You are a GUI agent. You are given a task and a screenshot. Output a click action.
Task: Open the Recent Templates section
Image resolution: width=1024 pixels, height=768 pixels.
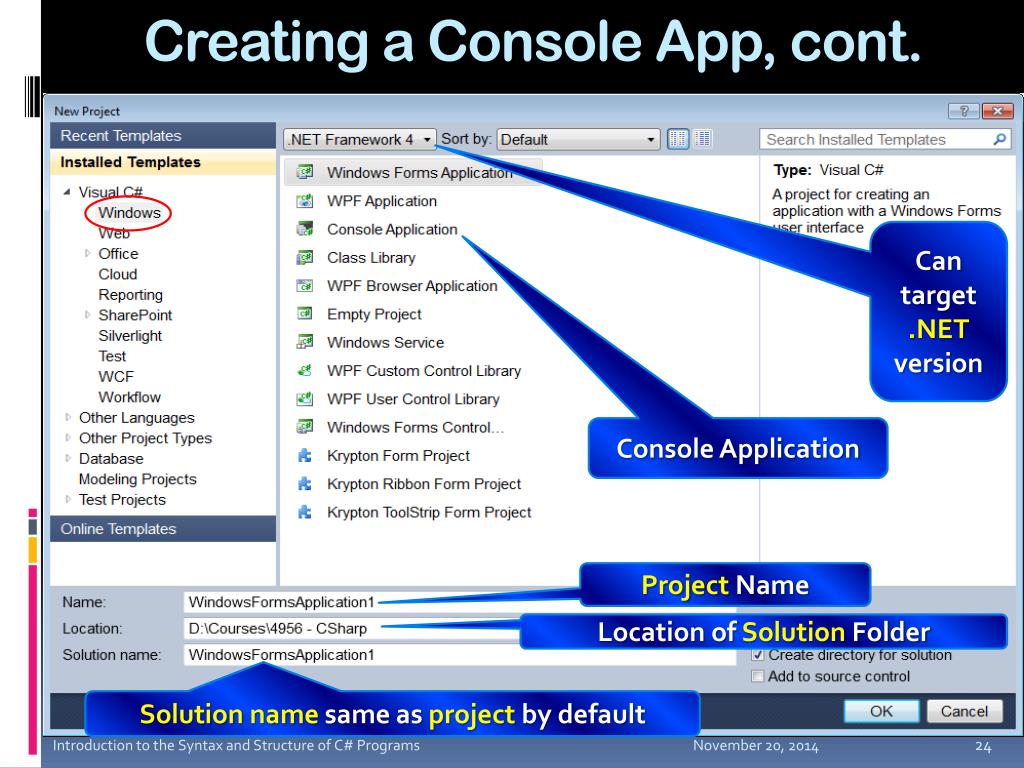click(x=163, y=136)
